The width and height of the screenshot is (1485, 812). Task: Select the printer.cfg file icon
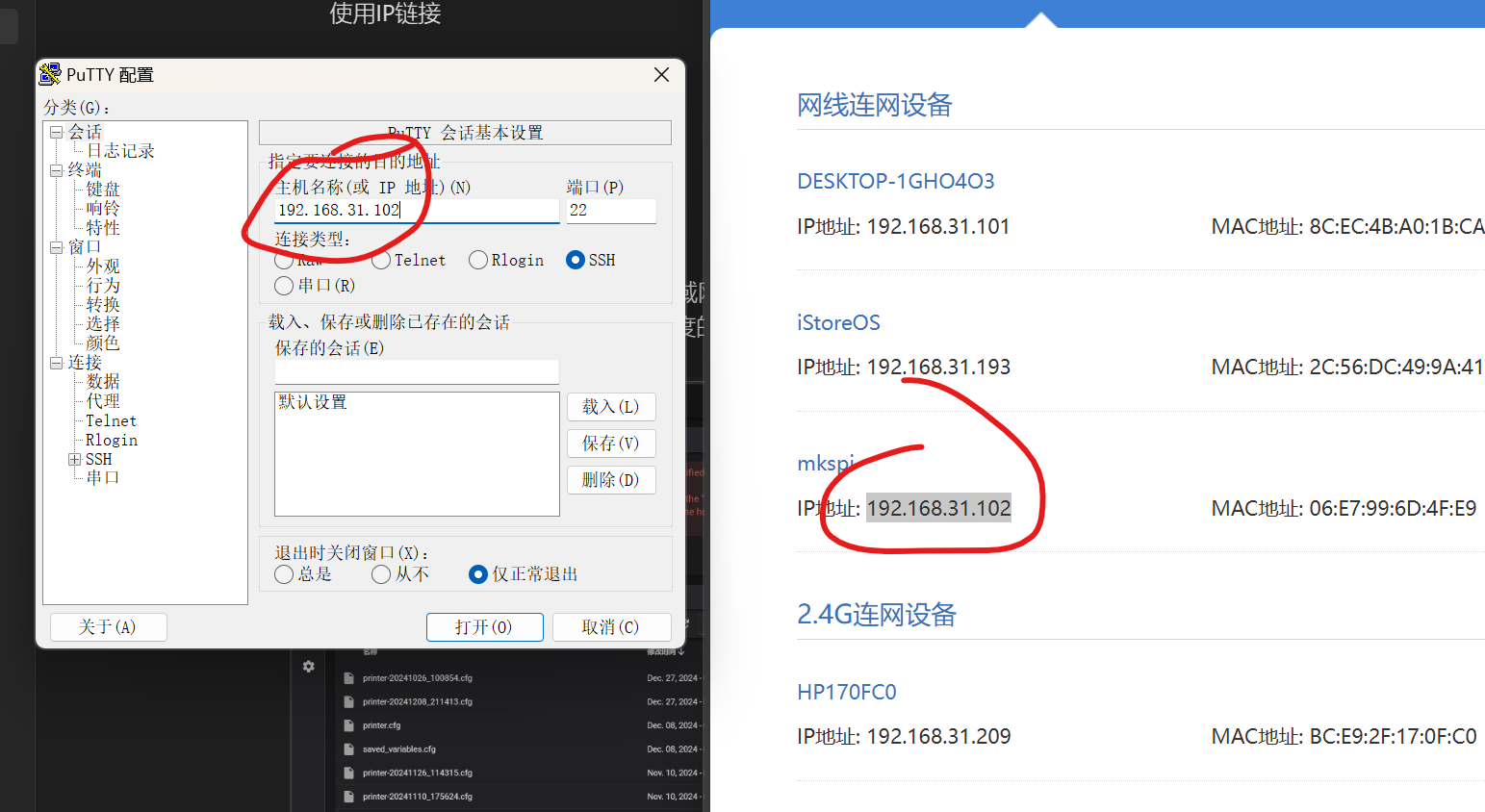pyautogui.click(x=349, y=725)
